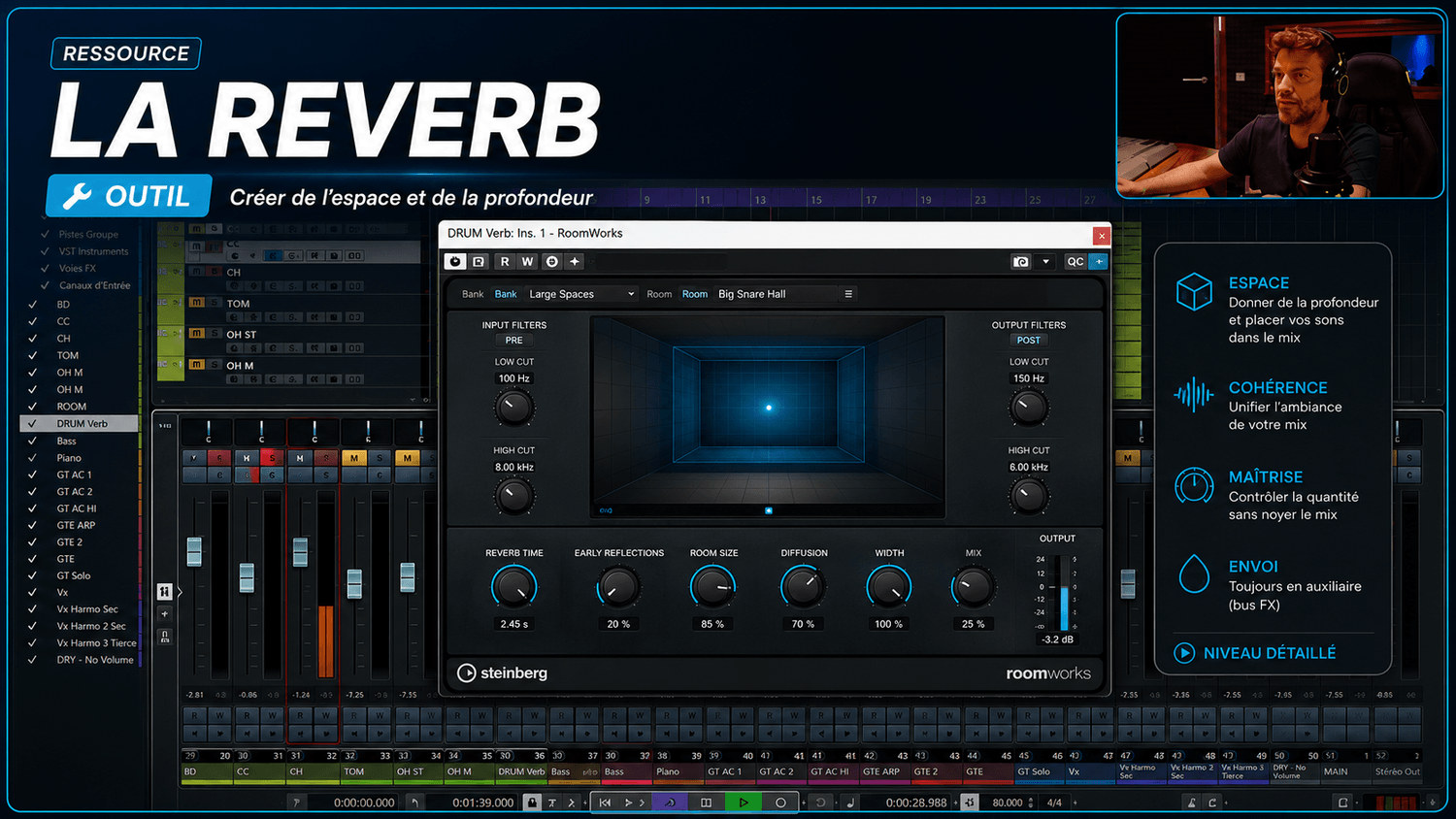Click Record in the transport bar
Image resolution: width=1456 pixels, height=819 pixels.
click(780, 803)
